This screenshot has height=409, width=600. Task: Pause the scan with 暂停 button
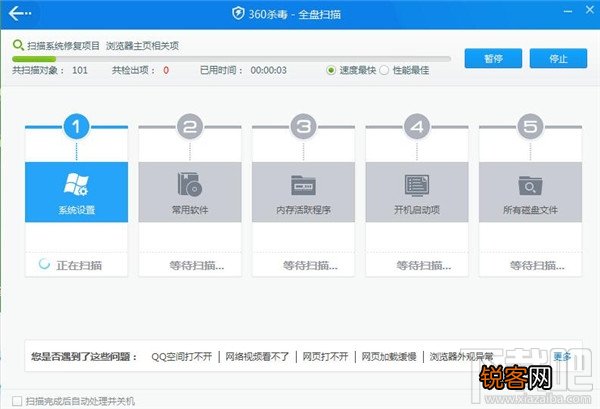point(493,58)
